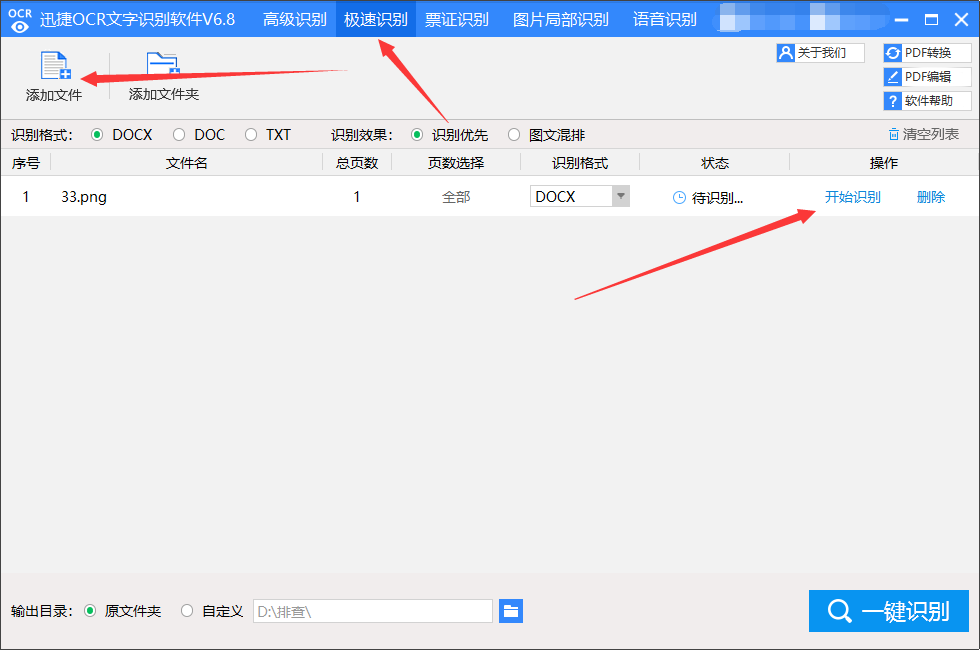Expand the DOCX format dropdown for 33.png

click(621, 196)
